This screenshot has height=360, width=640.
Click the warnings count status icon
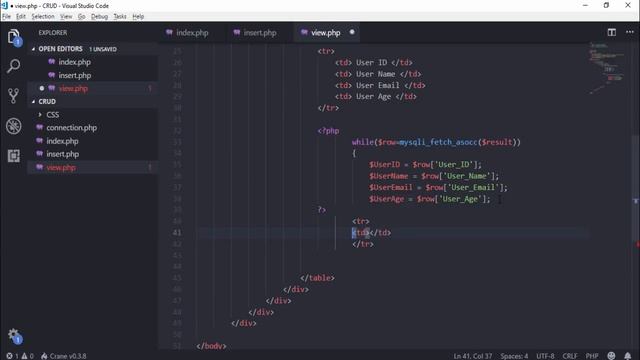[27, 356]
